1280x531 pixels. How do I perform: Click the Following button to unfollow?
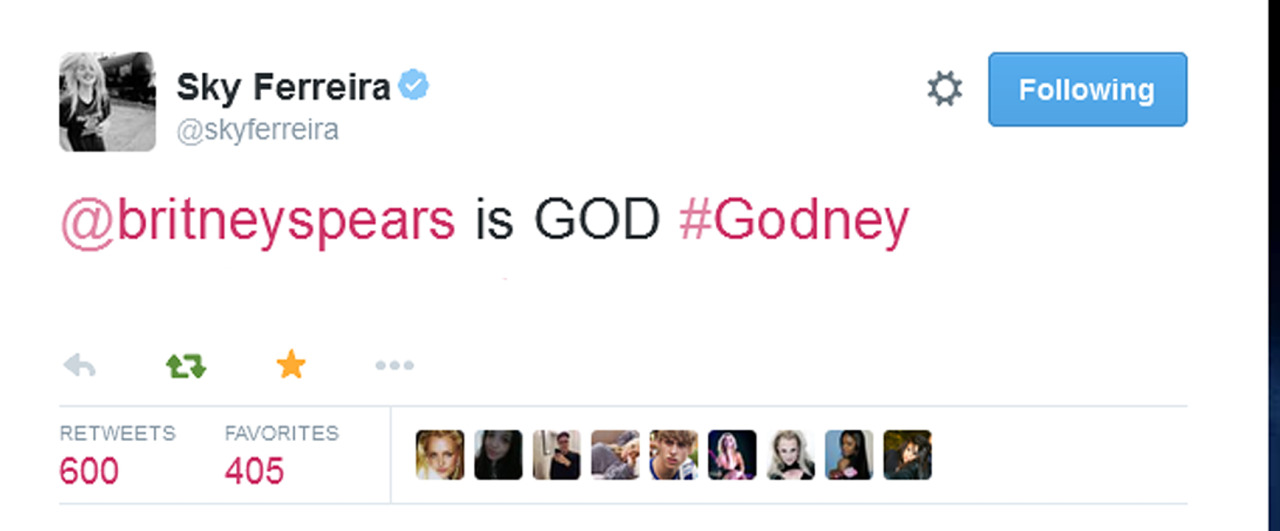point(1087,90)
